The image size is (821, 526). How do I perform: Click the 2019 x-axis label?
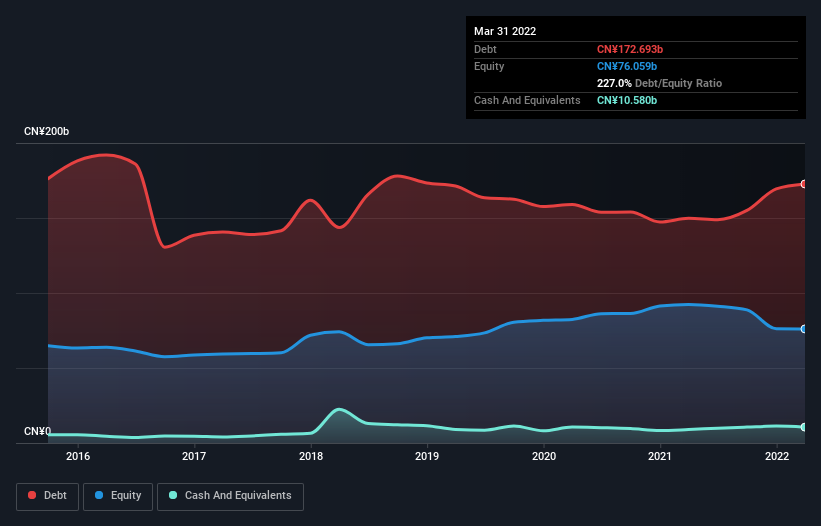[427, 456]
